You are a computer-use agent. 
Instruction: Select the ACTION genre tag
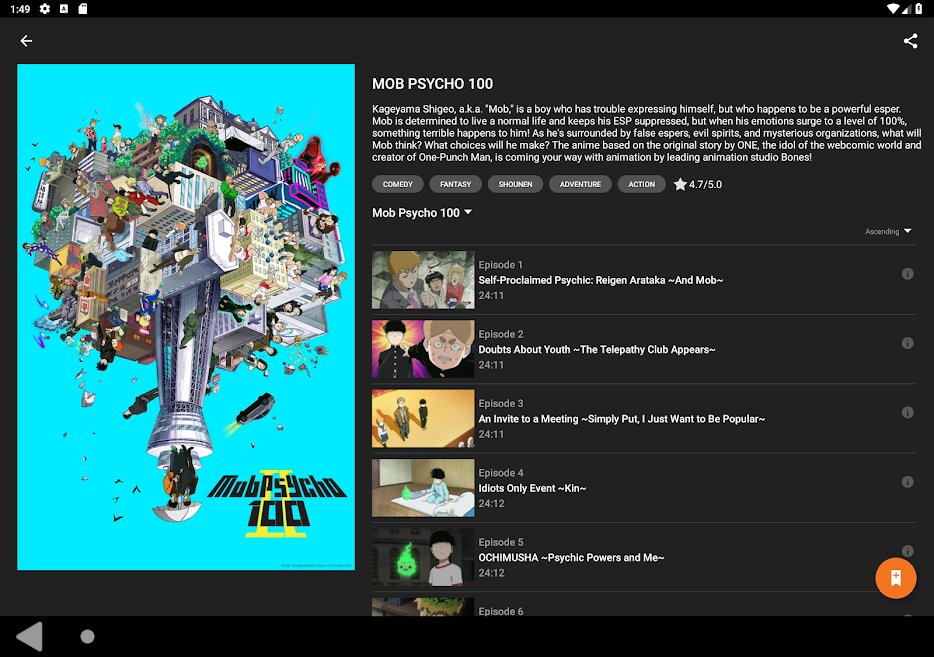click(642, 184)
